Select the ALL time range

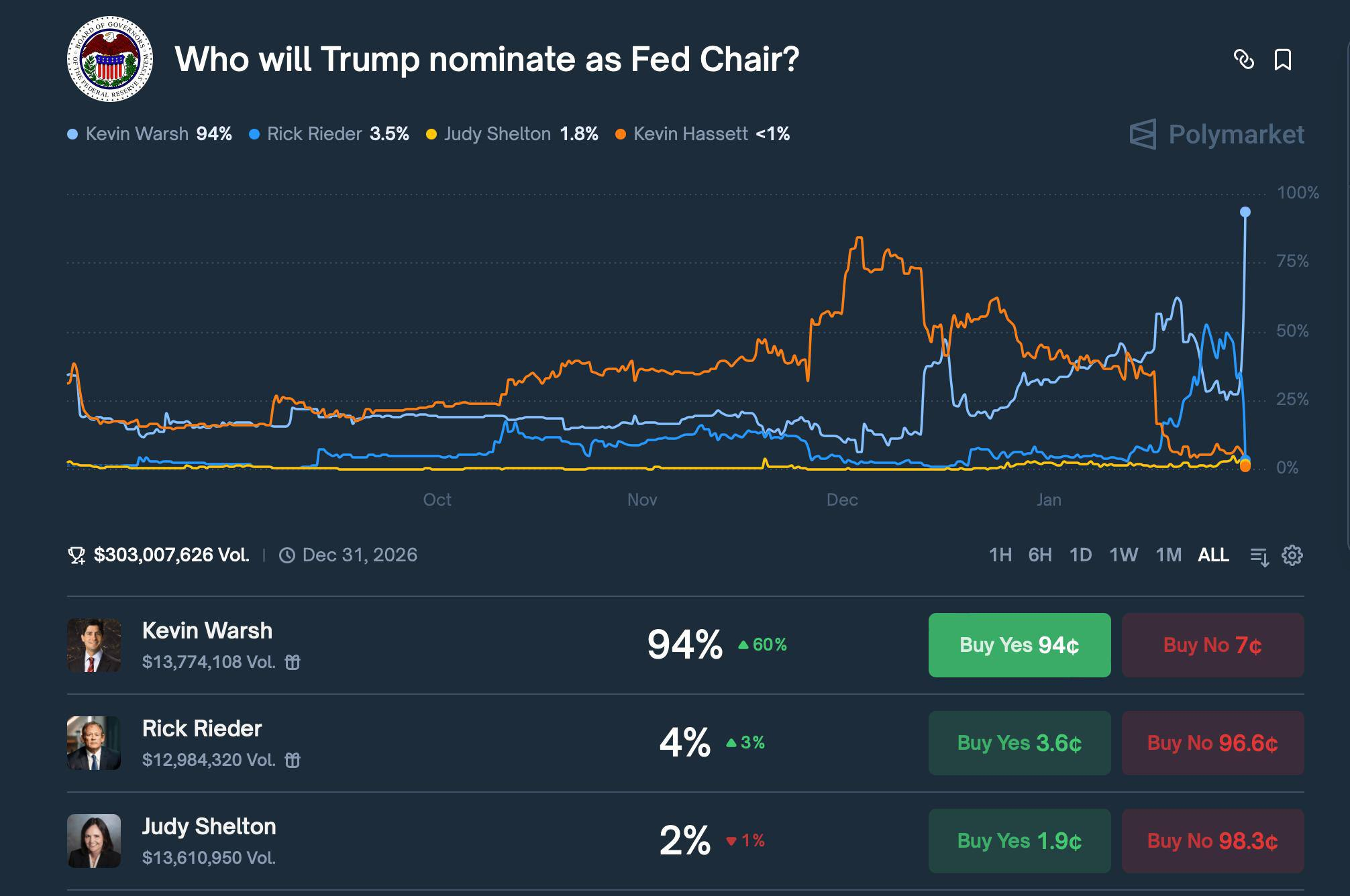(1213, 555)
